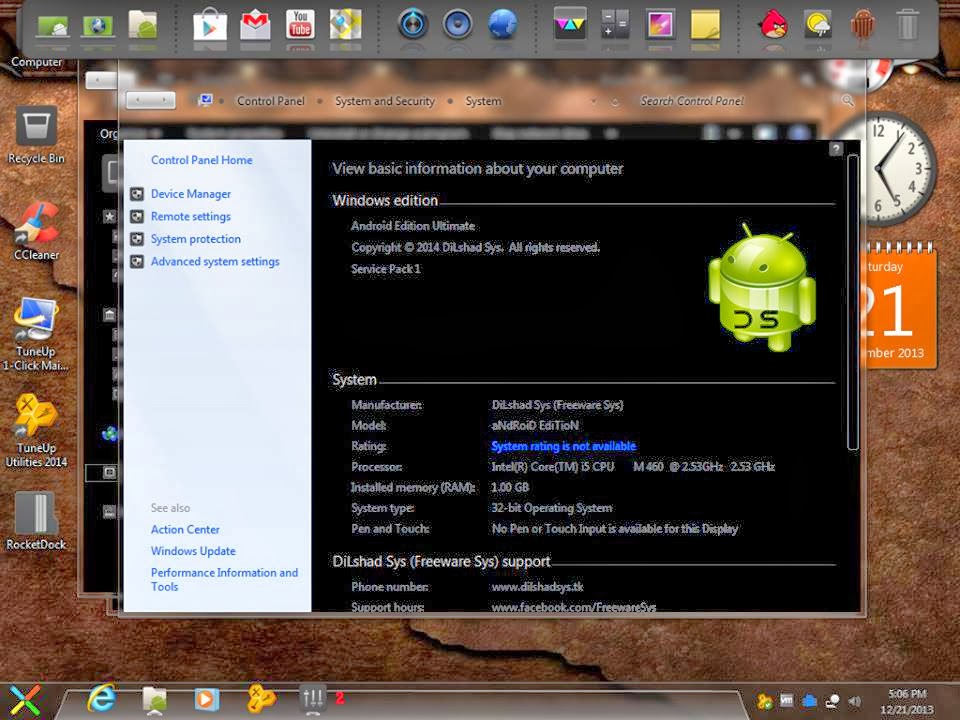Open Windows Update link
Image resolution: width=960 pixels, height=720 pixels.
pos(193,551)
